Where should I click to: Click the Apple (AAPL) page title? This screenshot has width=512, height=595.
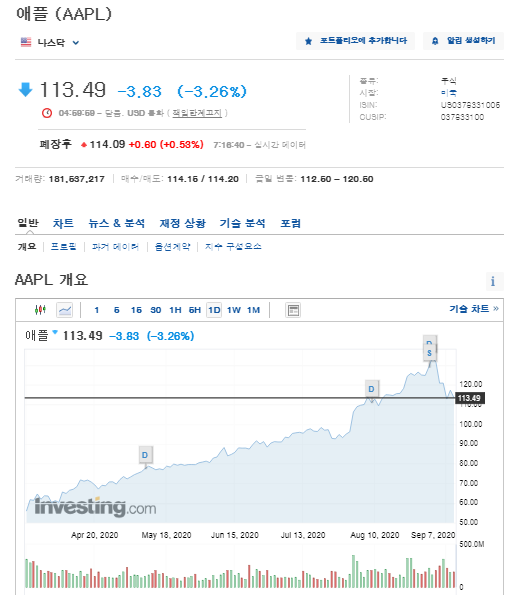64,14
